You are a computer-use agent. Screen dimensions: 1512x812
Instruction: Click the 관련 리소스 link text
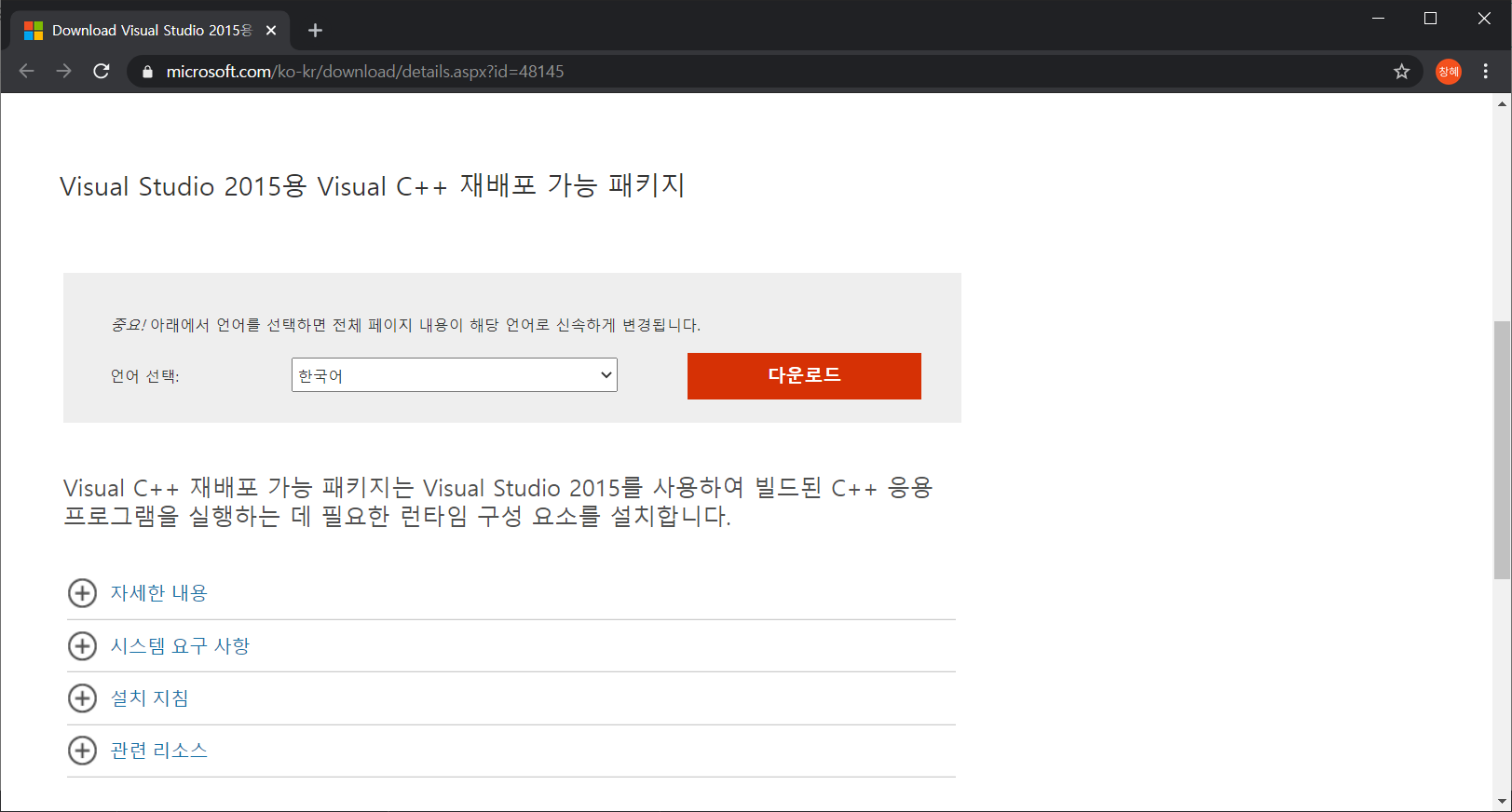pos(159,751)
